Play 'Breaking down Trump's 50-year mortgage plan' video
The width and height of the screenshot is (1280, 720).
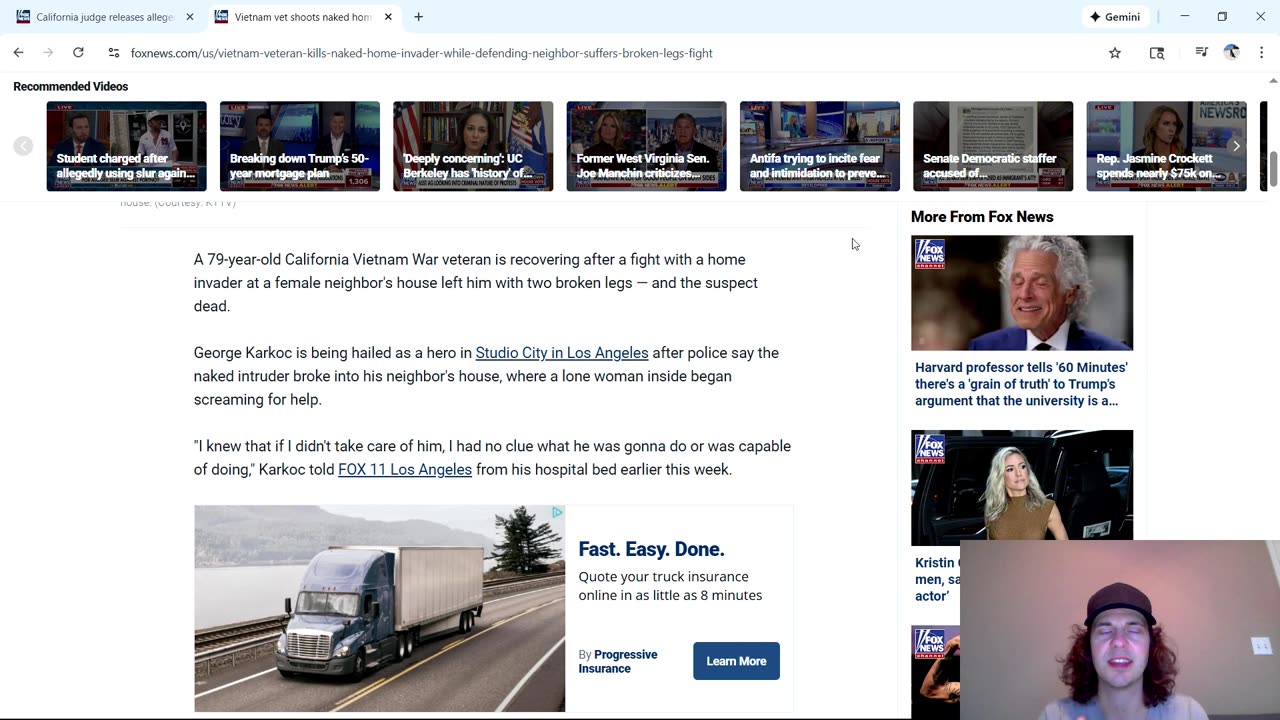299,146
